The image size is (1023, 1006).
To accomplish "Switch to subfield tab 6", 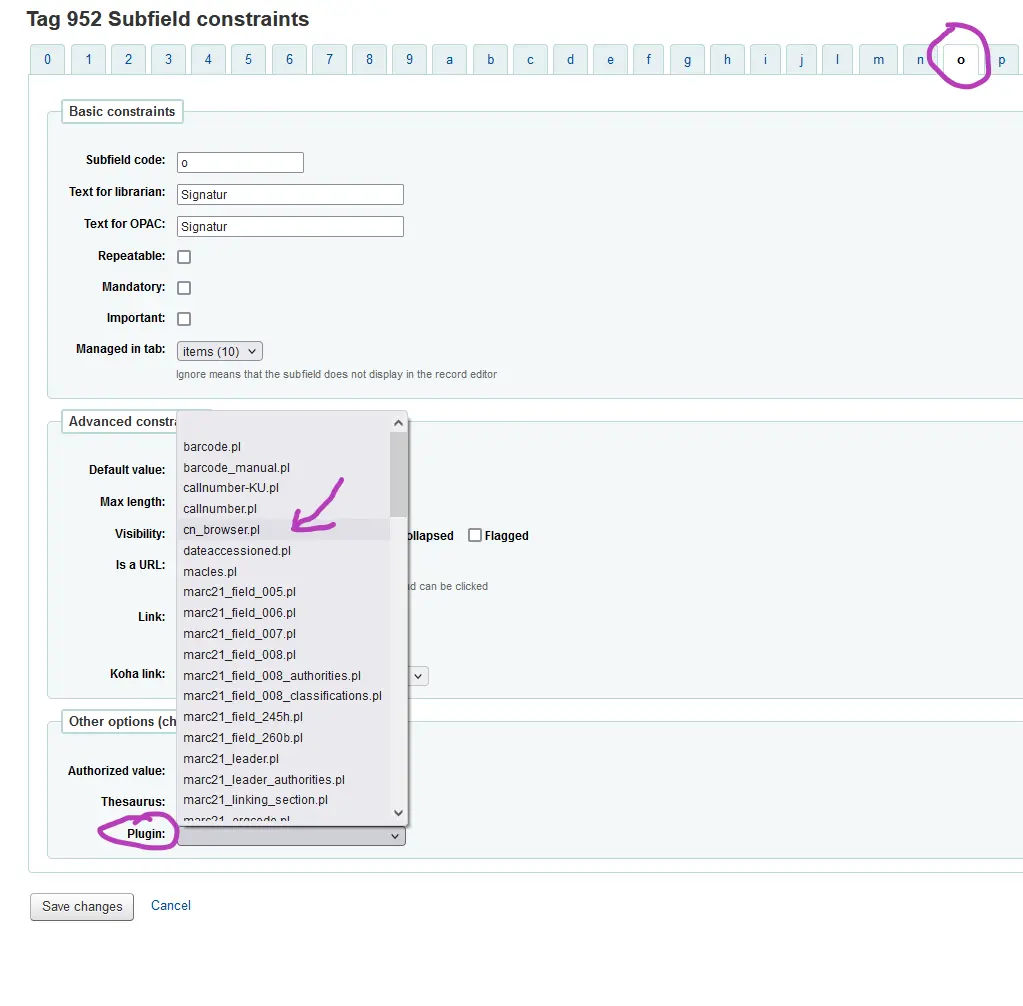I will point(289,59).
